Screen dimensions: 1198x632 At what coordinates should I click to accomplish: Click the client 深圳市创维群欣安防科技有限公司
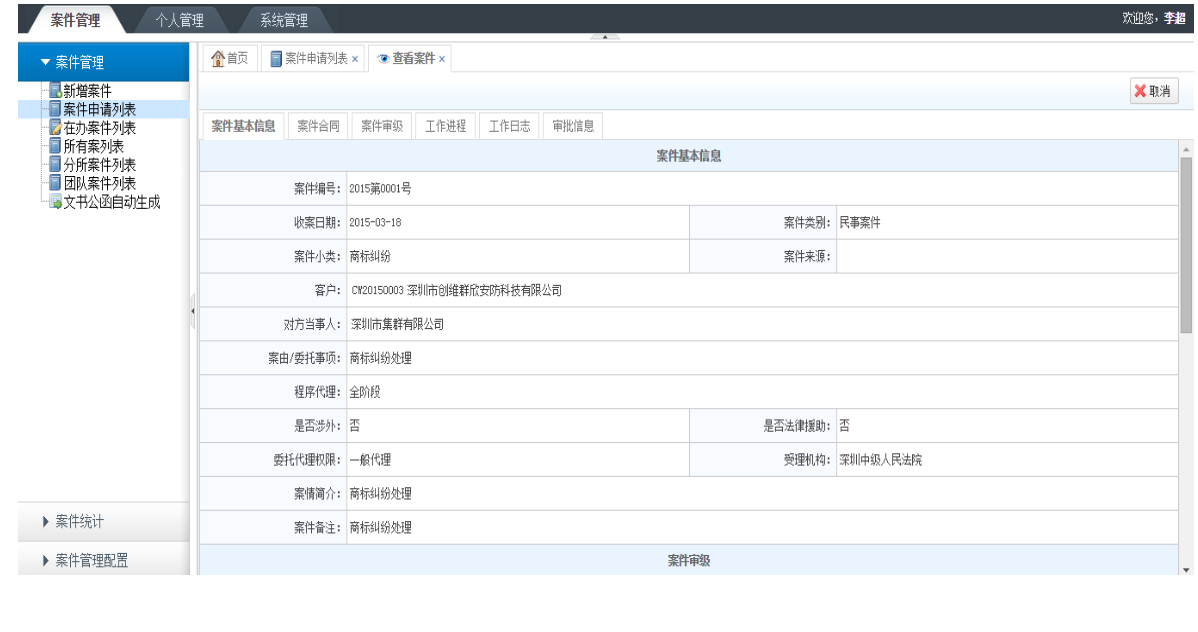click(x=484, y=290)
